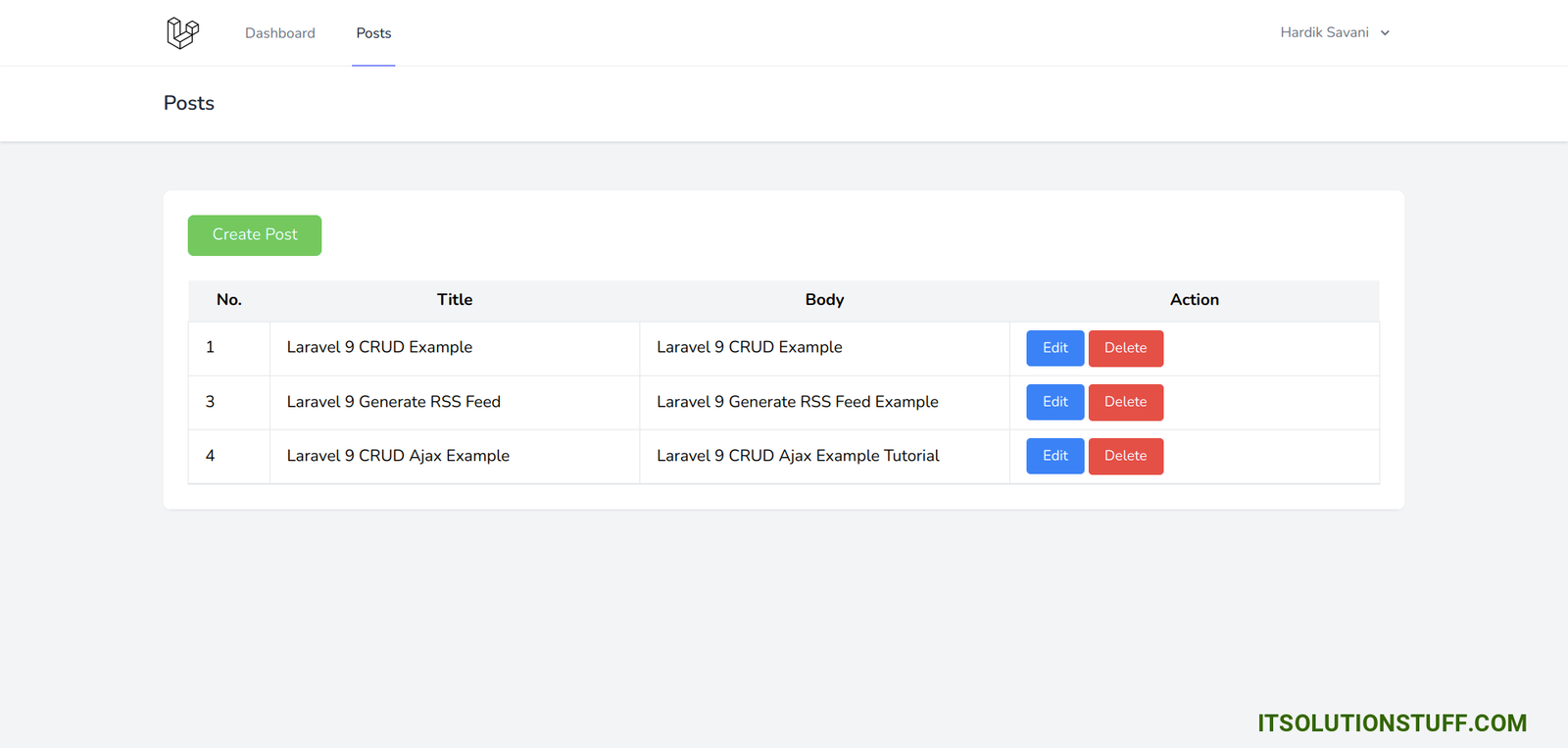Click the Body column header

[x=824, y=300]
